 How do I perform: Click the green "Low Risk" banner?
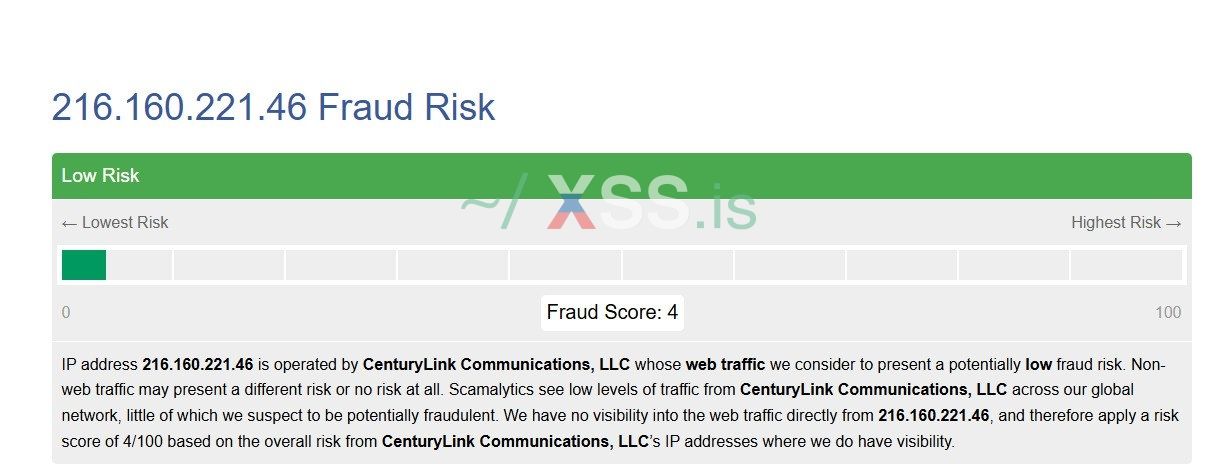click(621, 176)
